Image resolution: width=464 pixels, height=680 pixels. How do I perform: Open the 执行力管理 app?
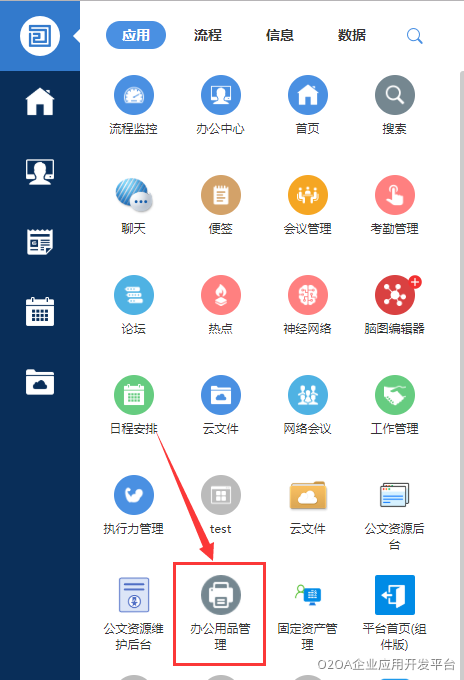[x=134, y=505]
